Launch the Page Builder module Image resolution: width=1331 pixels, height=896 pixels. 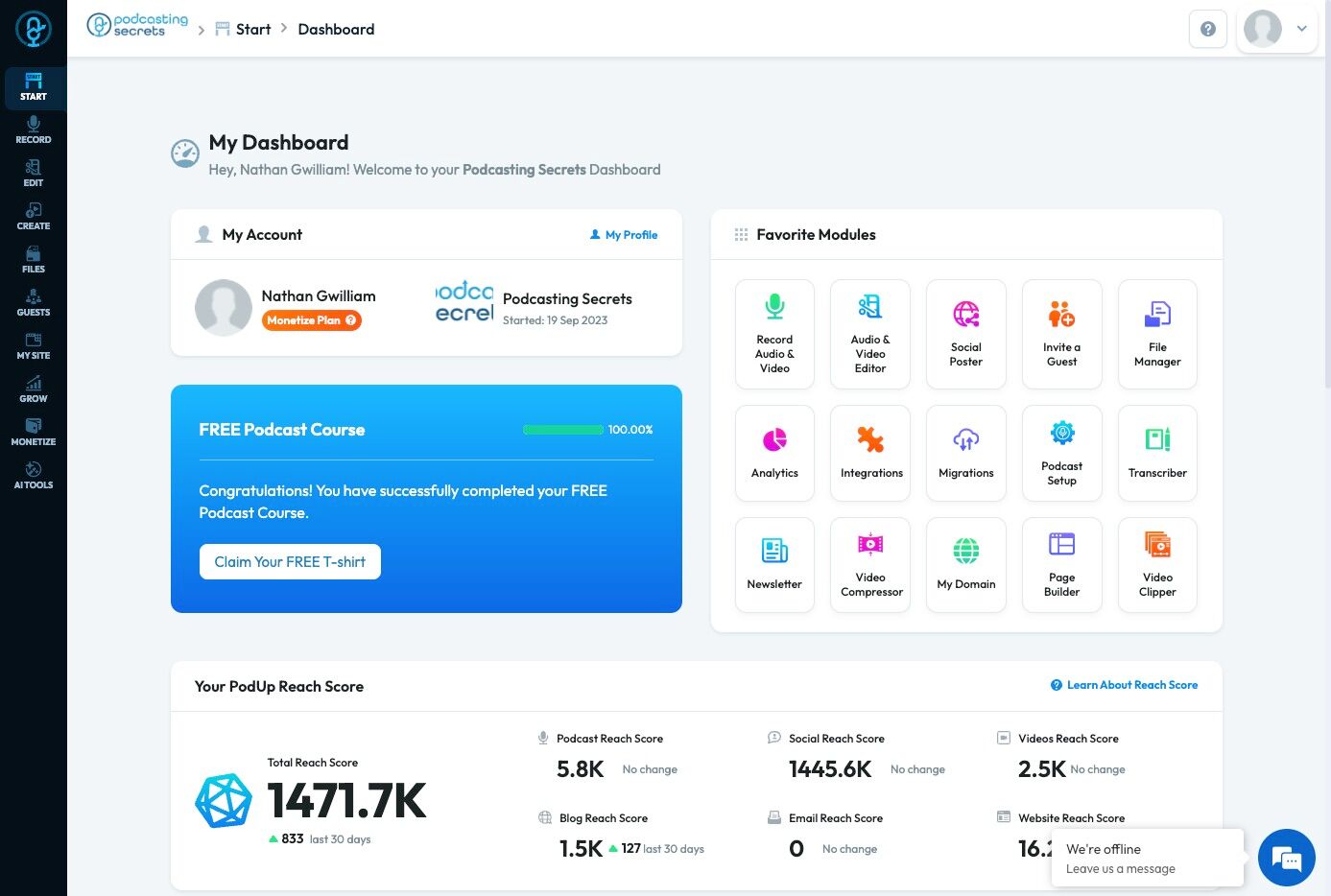(1062, 565)
